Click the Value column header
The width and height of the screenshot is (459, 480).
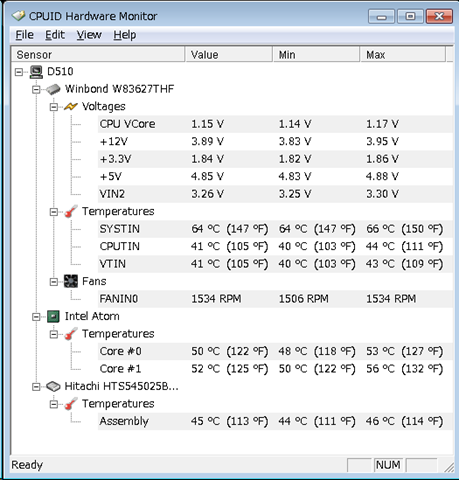click(229, 54)
